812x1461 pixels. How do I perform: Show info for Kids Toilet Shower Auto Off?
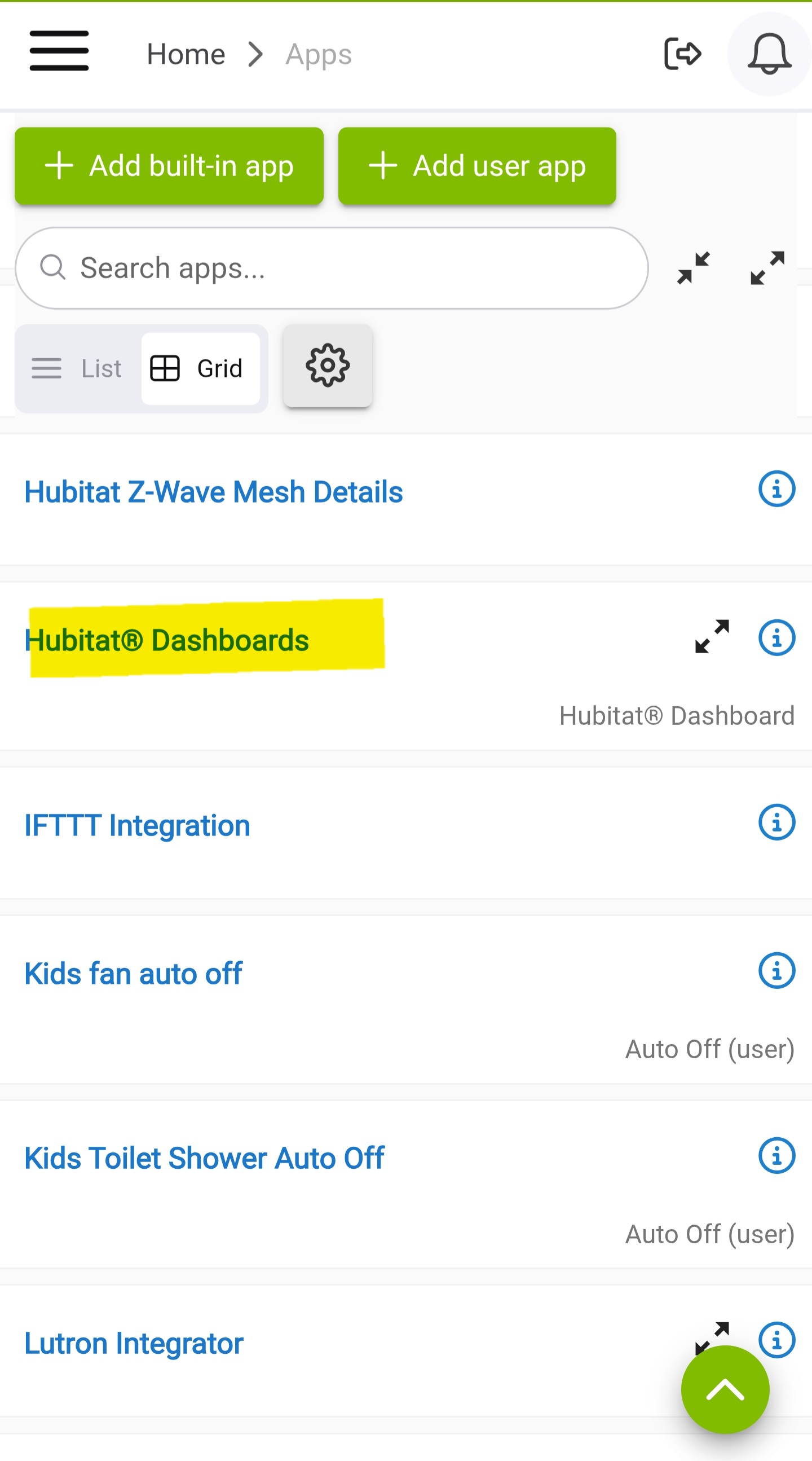tap(776, 1155)
